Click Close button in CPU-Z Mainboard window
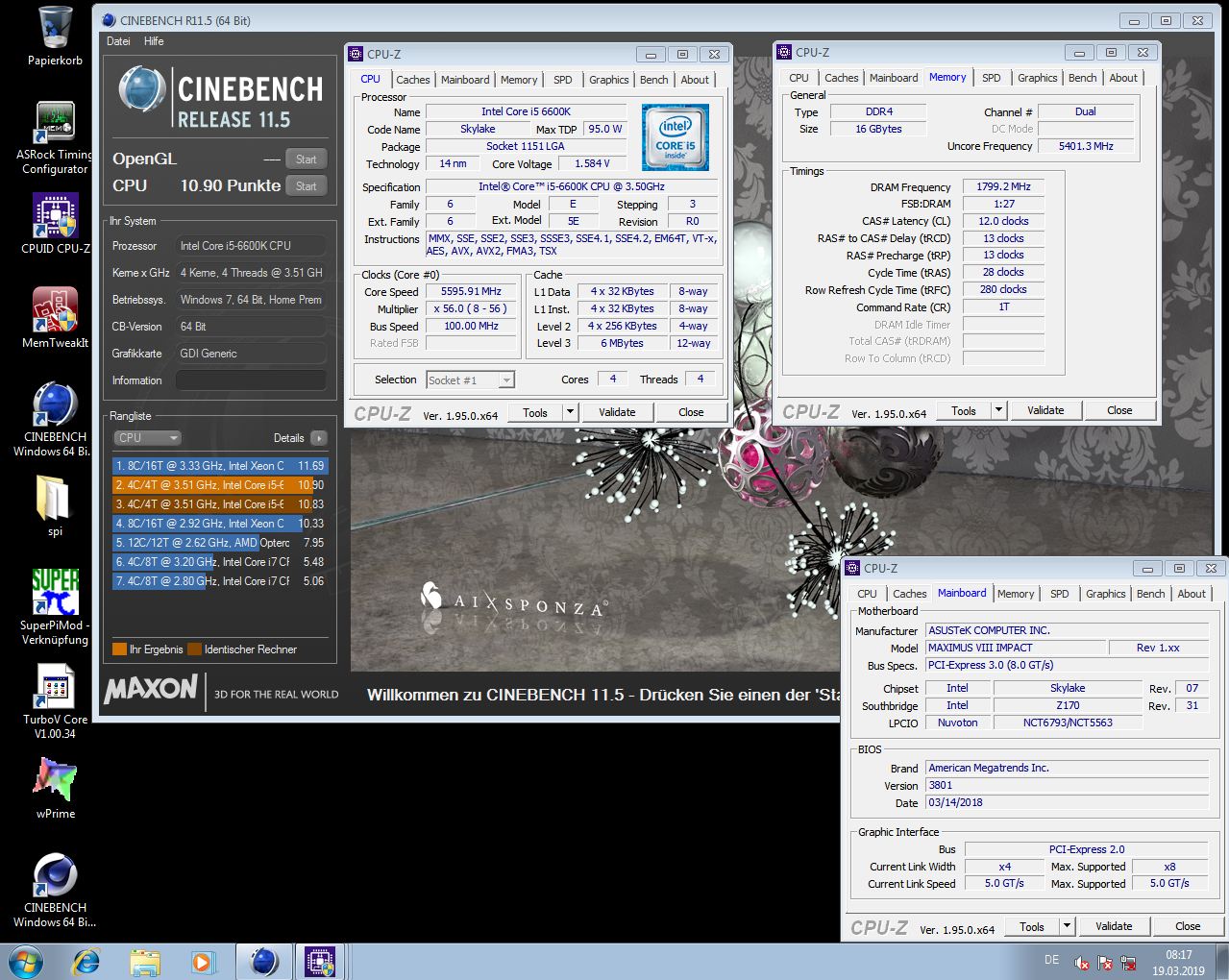The image size is (1229, 980). point(1188,926)
